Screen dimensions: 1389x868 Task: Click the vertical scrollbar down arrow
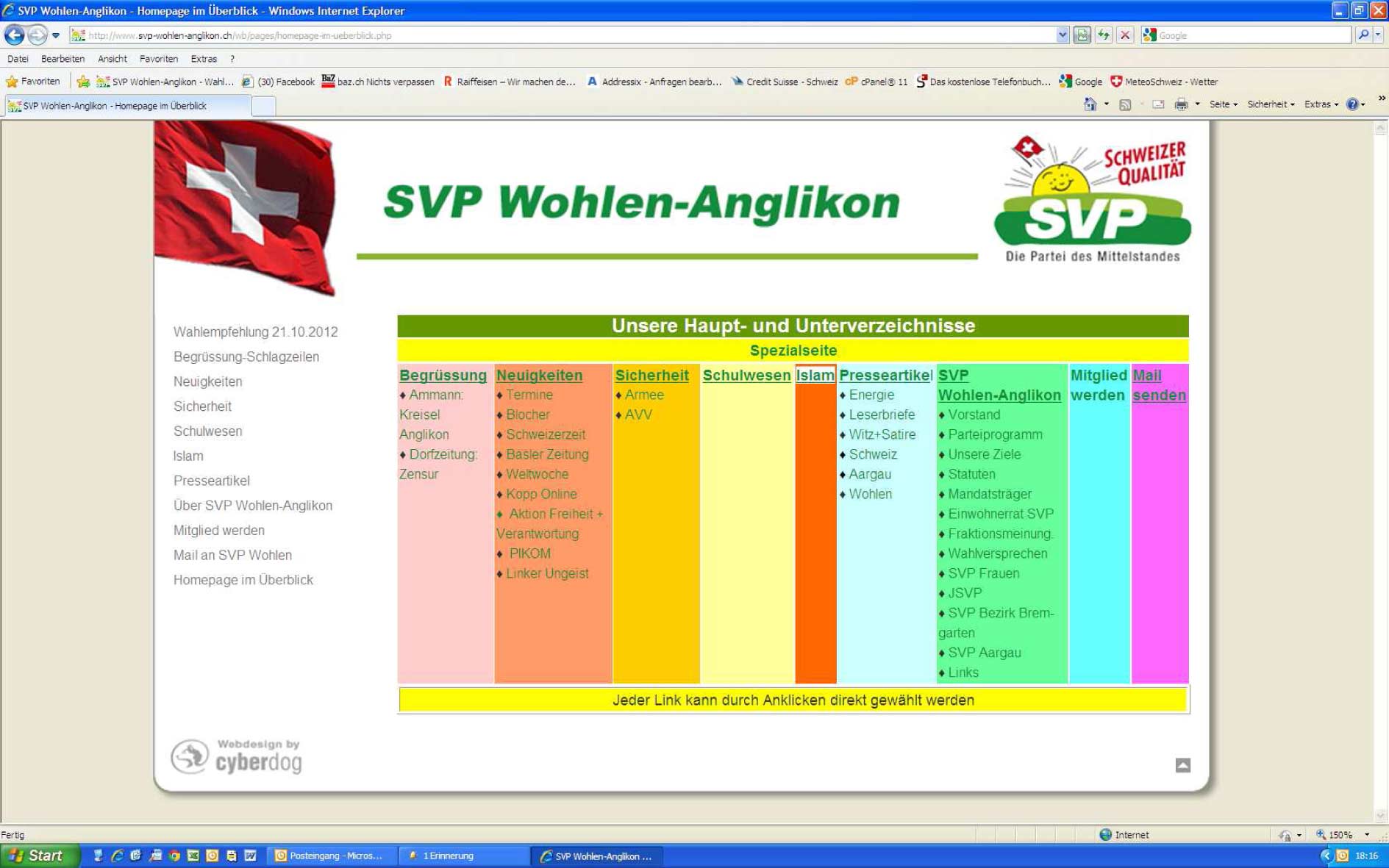click(1380, 815)
